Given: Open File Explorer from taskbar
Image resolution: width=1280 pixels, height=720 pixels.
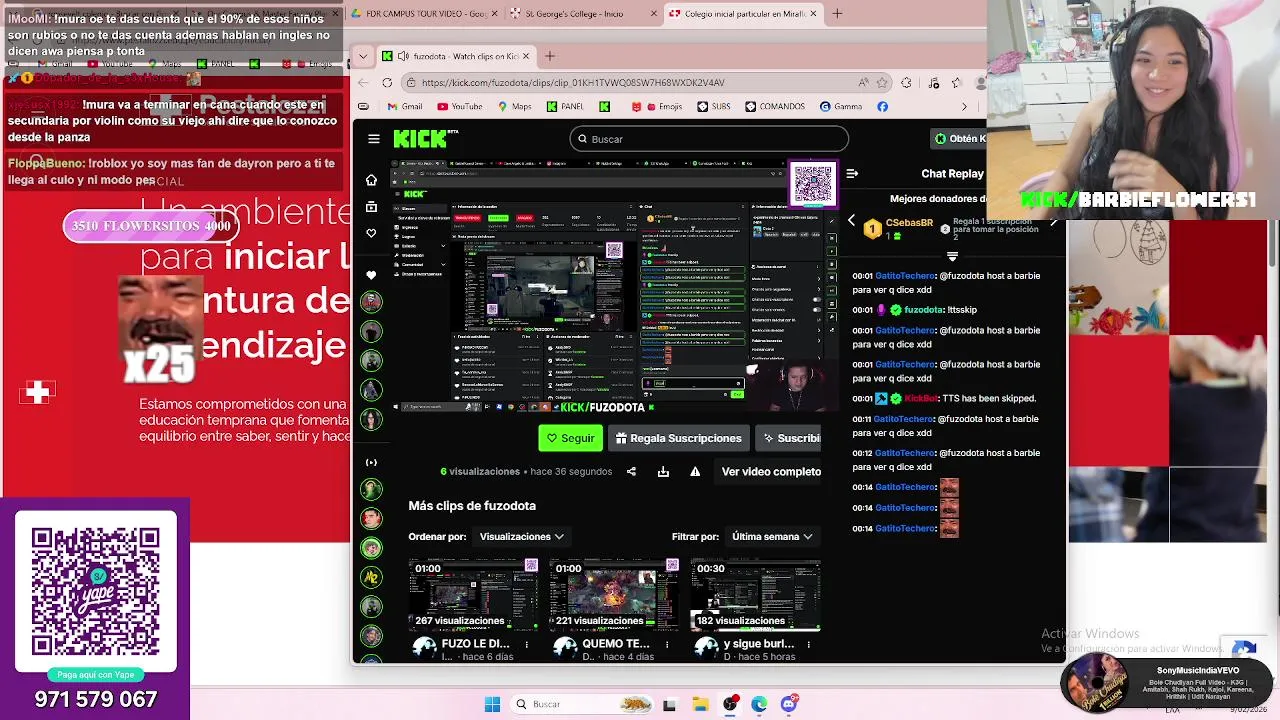Looking at the screenshot, I should pos(700,704).
